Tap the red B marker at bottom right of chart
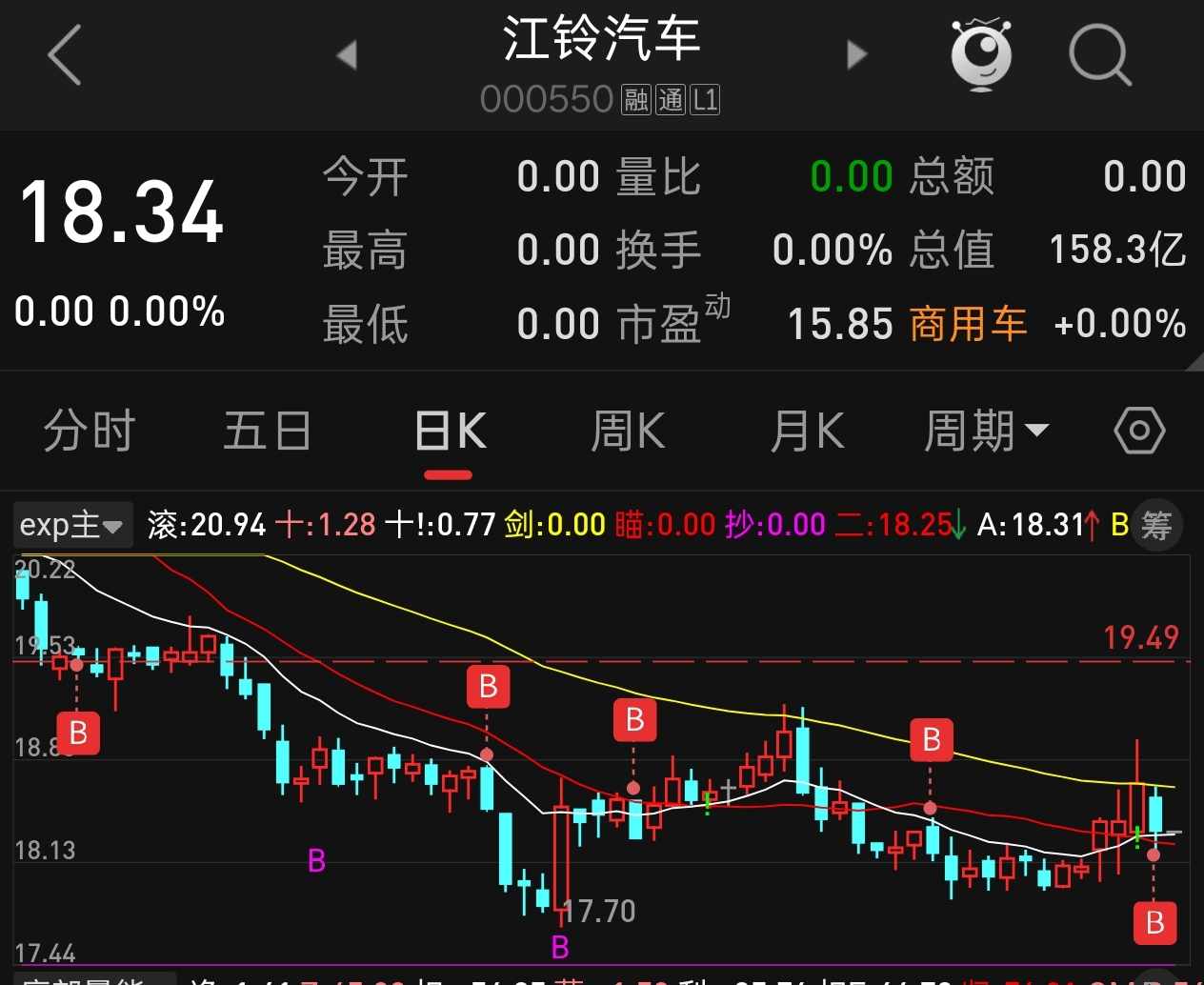 pos(1155,922)
